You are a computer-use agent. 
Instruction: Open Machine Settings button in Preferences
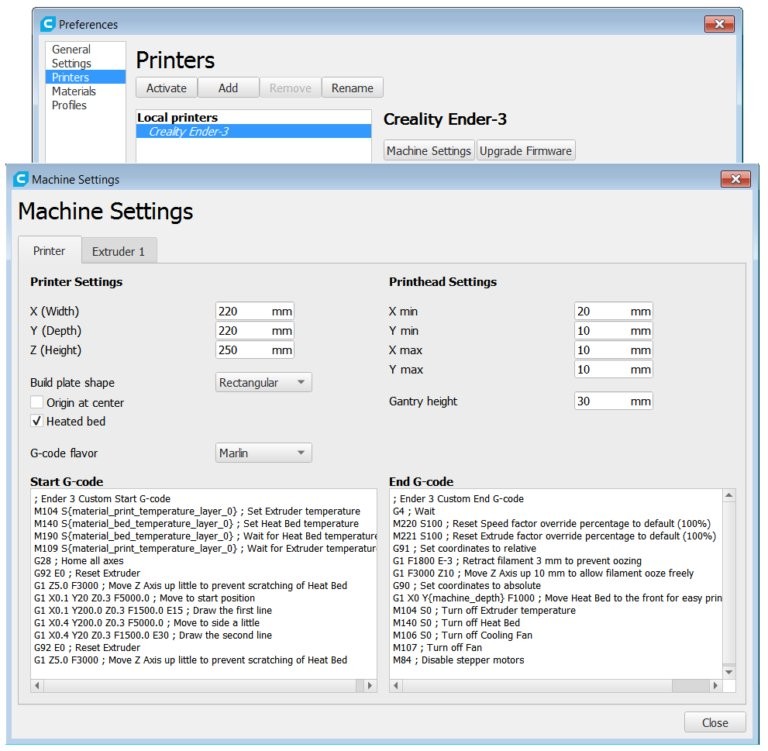coord(429,151)
